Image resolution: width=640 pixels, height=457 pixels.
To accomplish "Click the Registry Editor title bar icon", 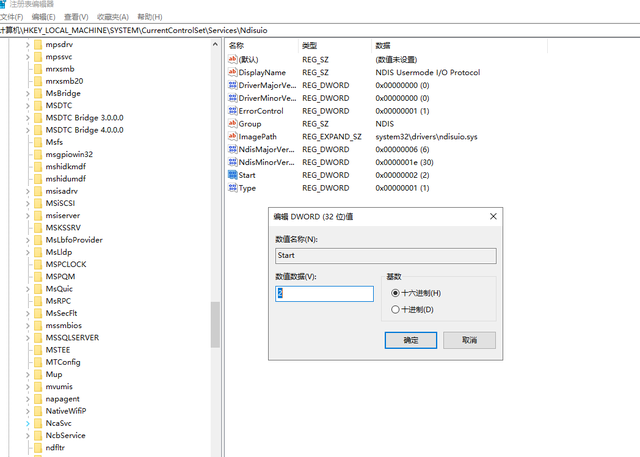I will point(2,4).
